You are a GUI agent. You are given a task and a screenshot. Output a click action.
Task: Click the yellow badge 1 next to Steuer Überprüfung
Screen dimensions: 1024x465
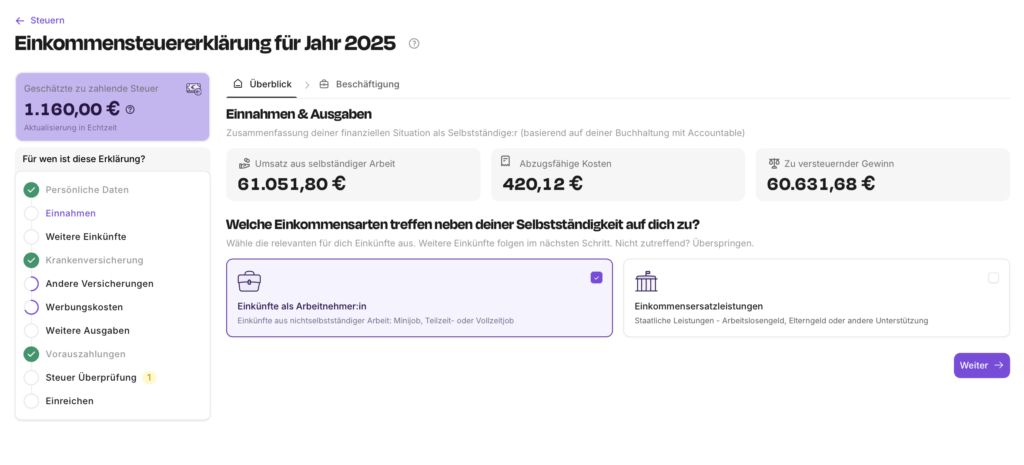click(x=149, y=377)
